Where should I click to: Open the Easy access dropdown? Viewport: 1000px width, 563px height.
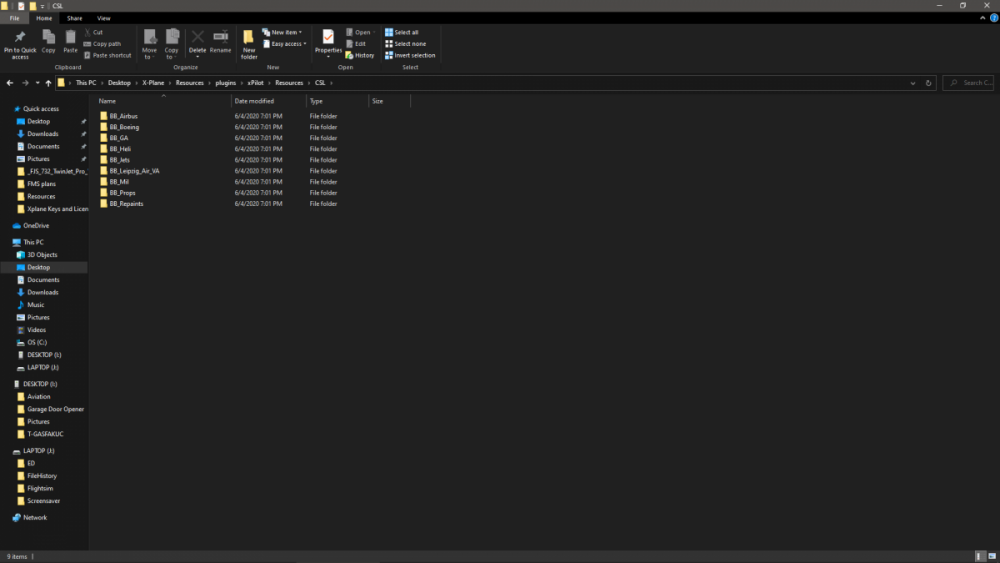click(x=284, y=43)
